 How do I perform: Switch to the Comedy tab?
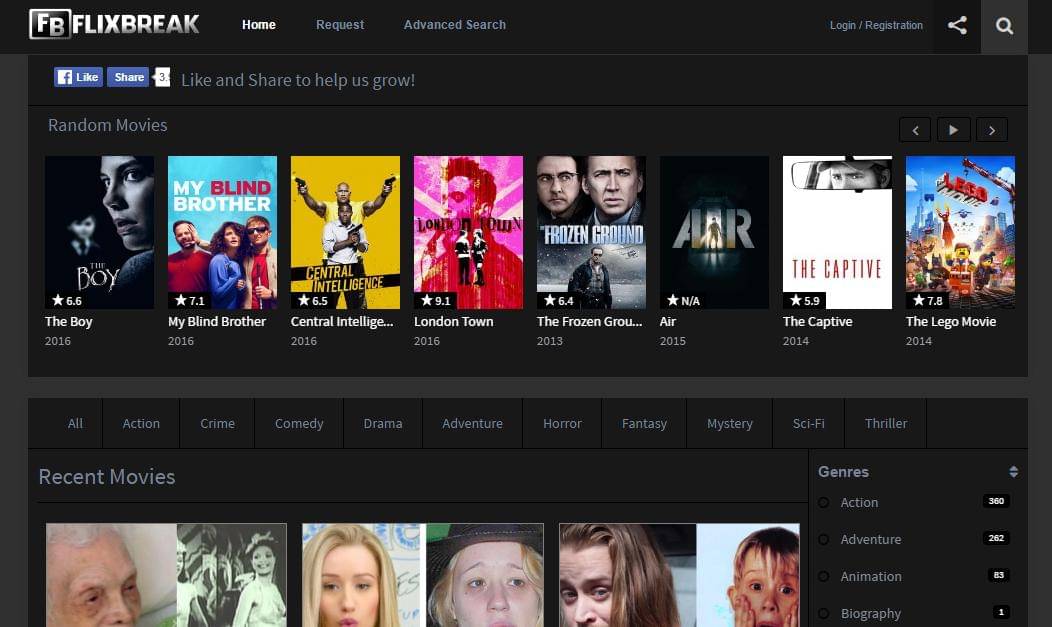(x=299, y=424)
